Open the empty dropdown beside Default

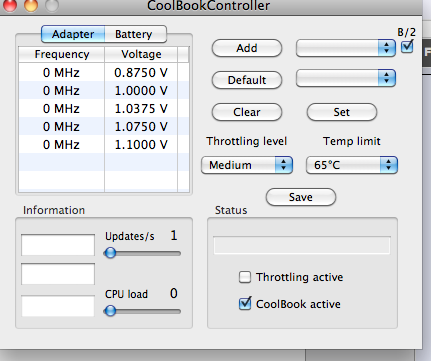tap(346, 78)
